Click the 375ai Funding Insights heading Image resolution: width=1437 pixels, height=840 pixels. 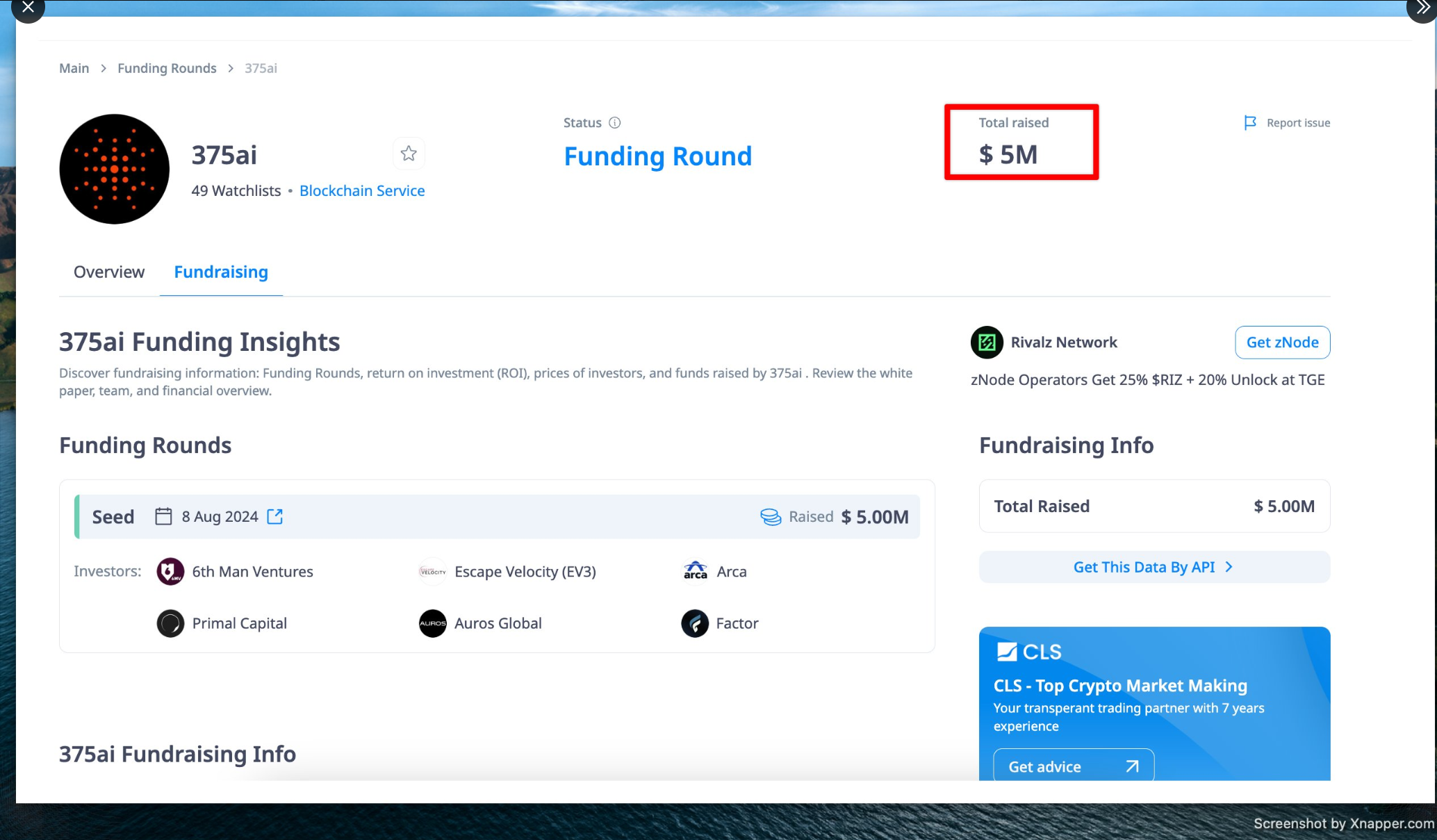click(x=199, y=341)
